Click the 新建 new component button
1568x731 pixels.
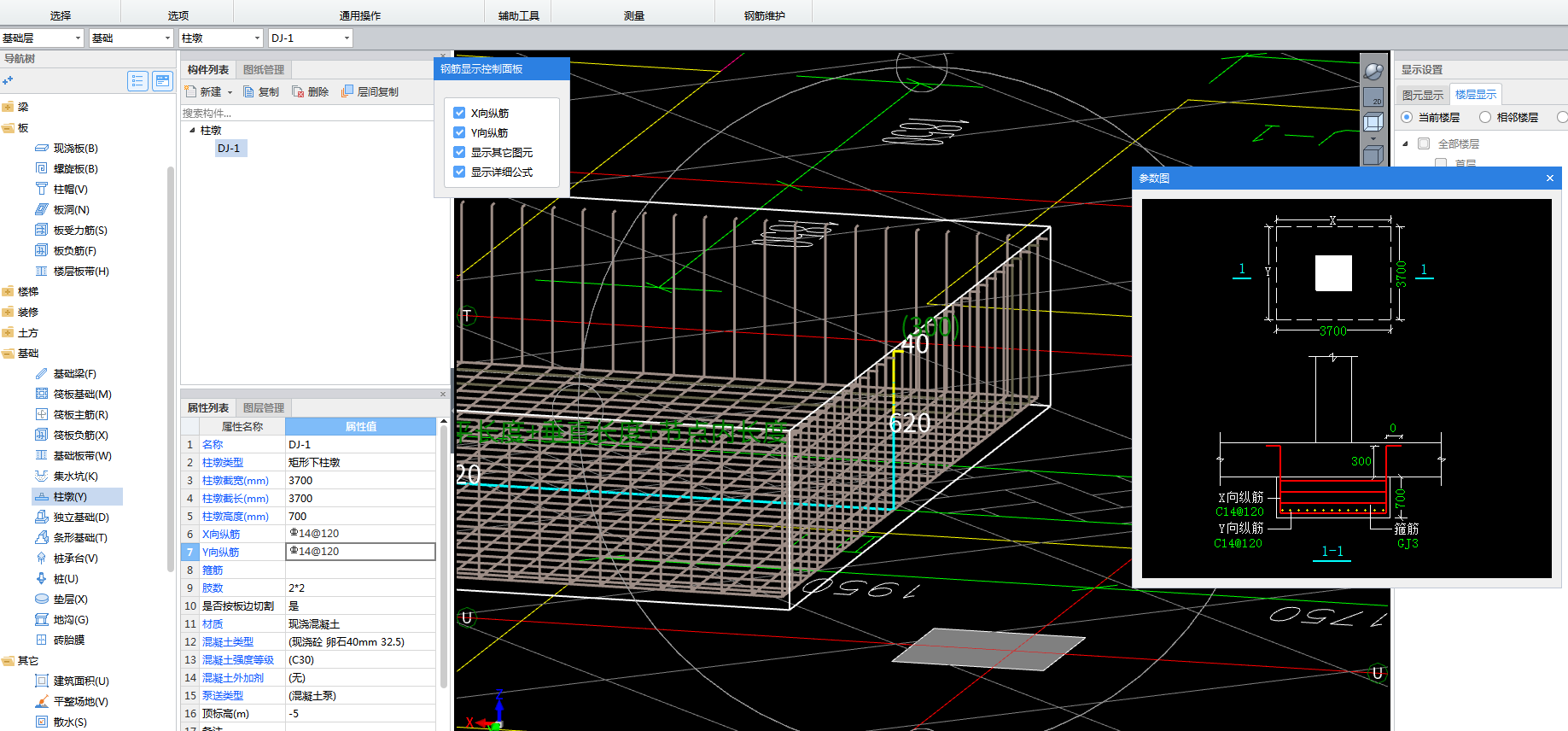tap(203, 91)
